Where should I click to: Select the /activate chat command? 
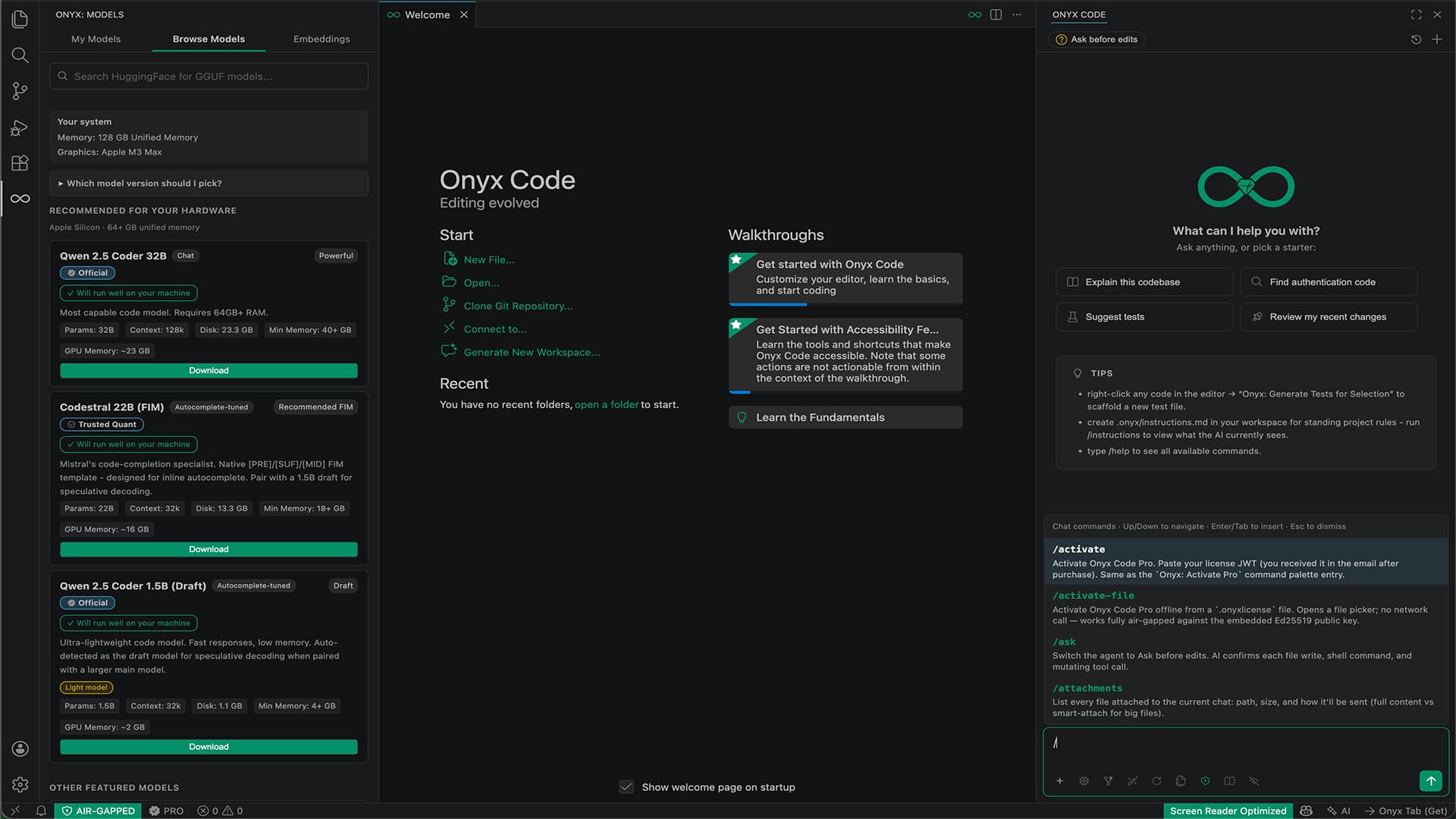[1246, 561]
